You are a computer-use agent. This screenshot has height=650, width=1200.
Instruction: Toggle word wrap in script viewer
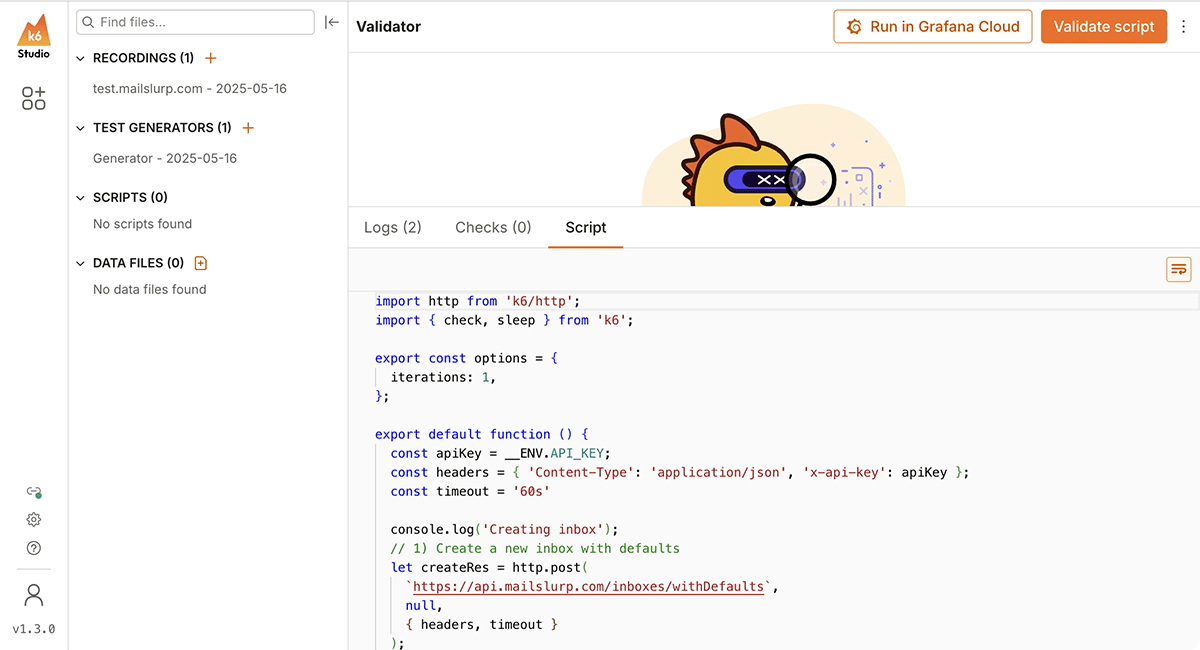1179,269
